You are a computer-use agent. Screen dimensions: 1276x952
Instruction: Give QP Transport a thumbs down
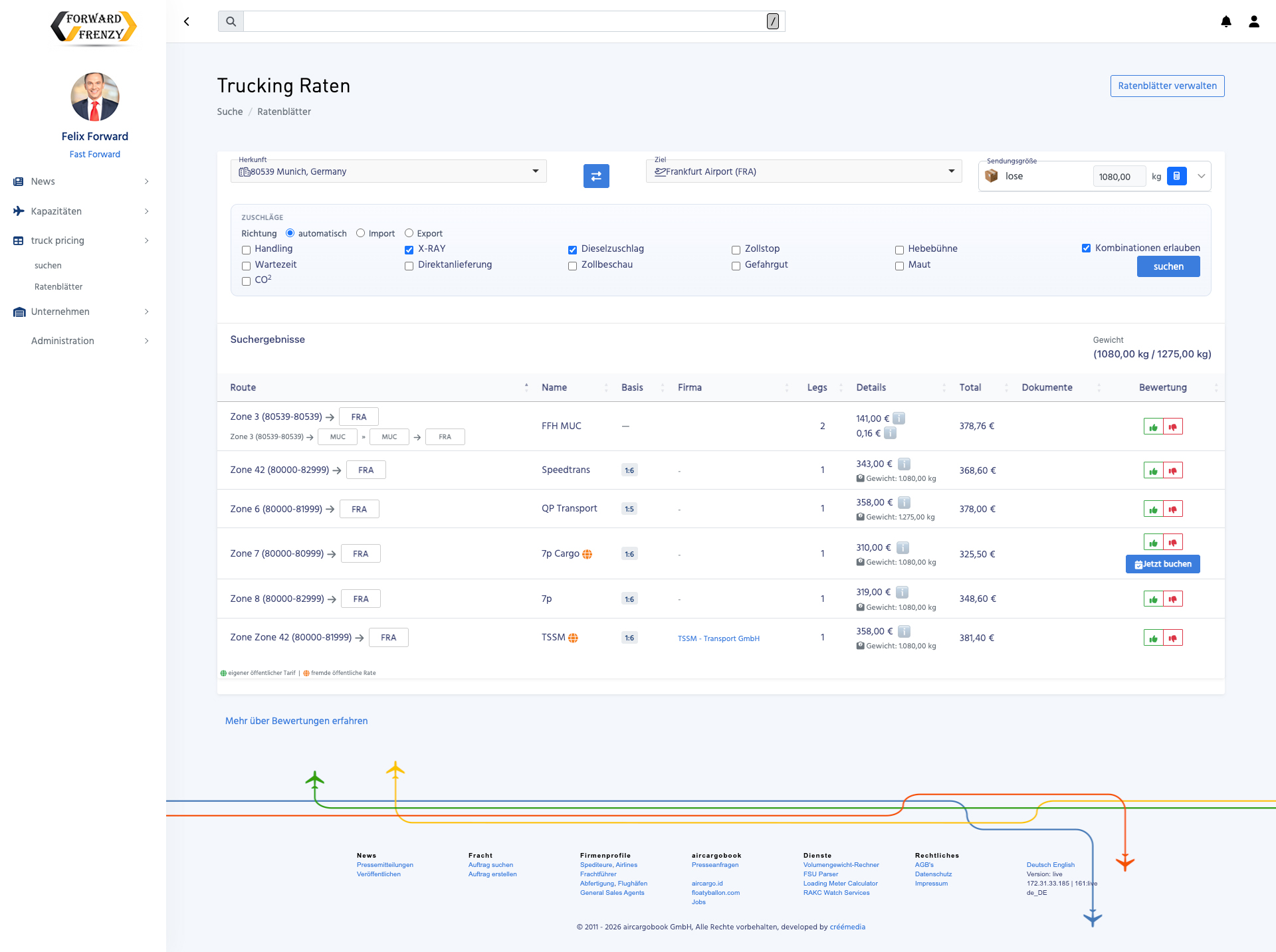click(x=1173, y=510)
